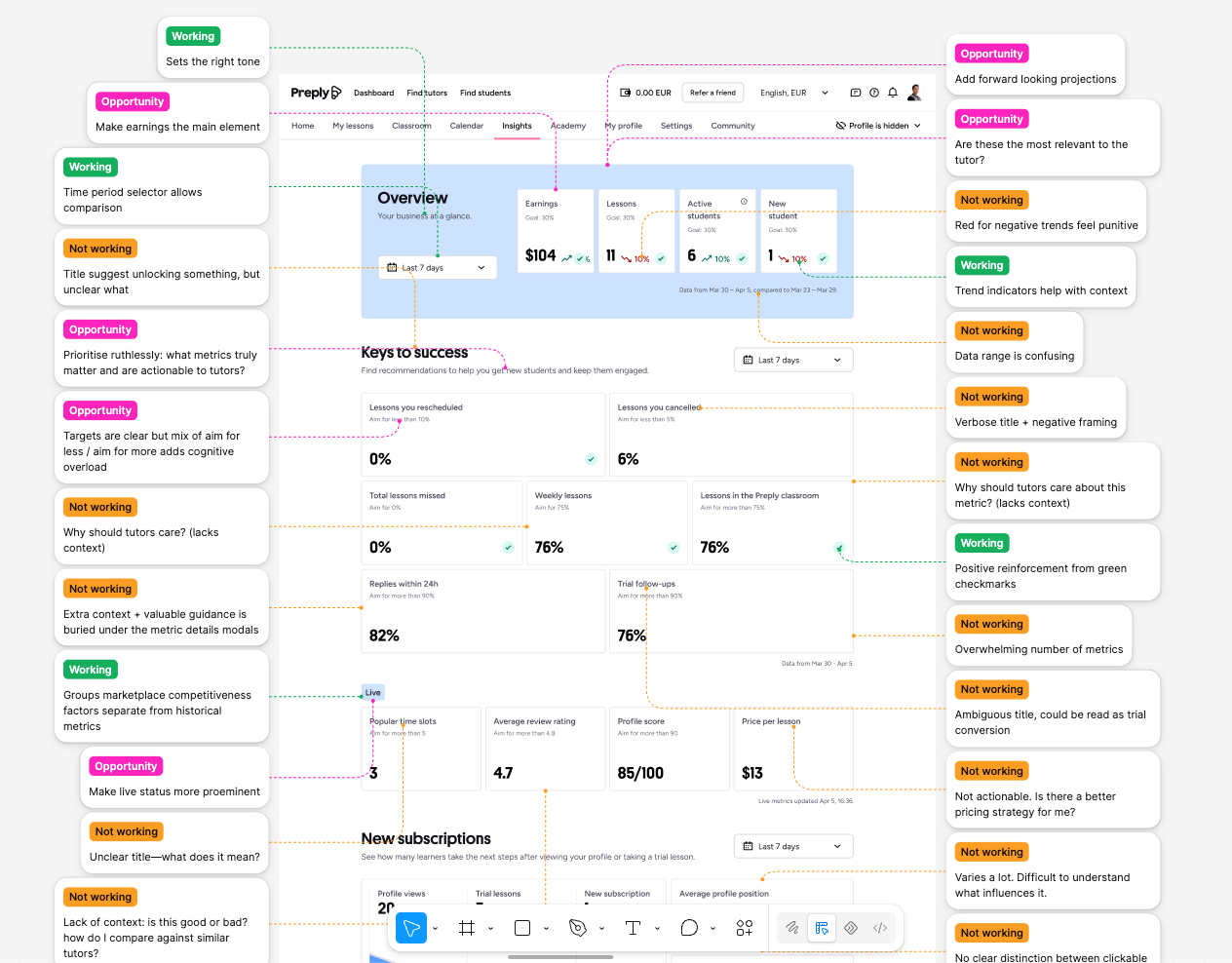Select 'Make live status more proeminent' note
Screen dimensions: 1232x963
(174, 777)
